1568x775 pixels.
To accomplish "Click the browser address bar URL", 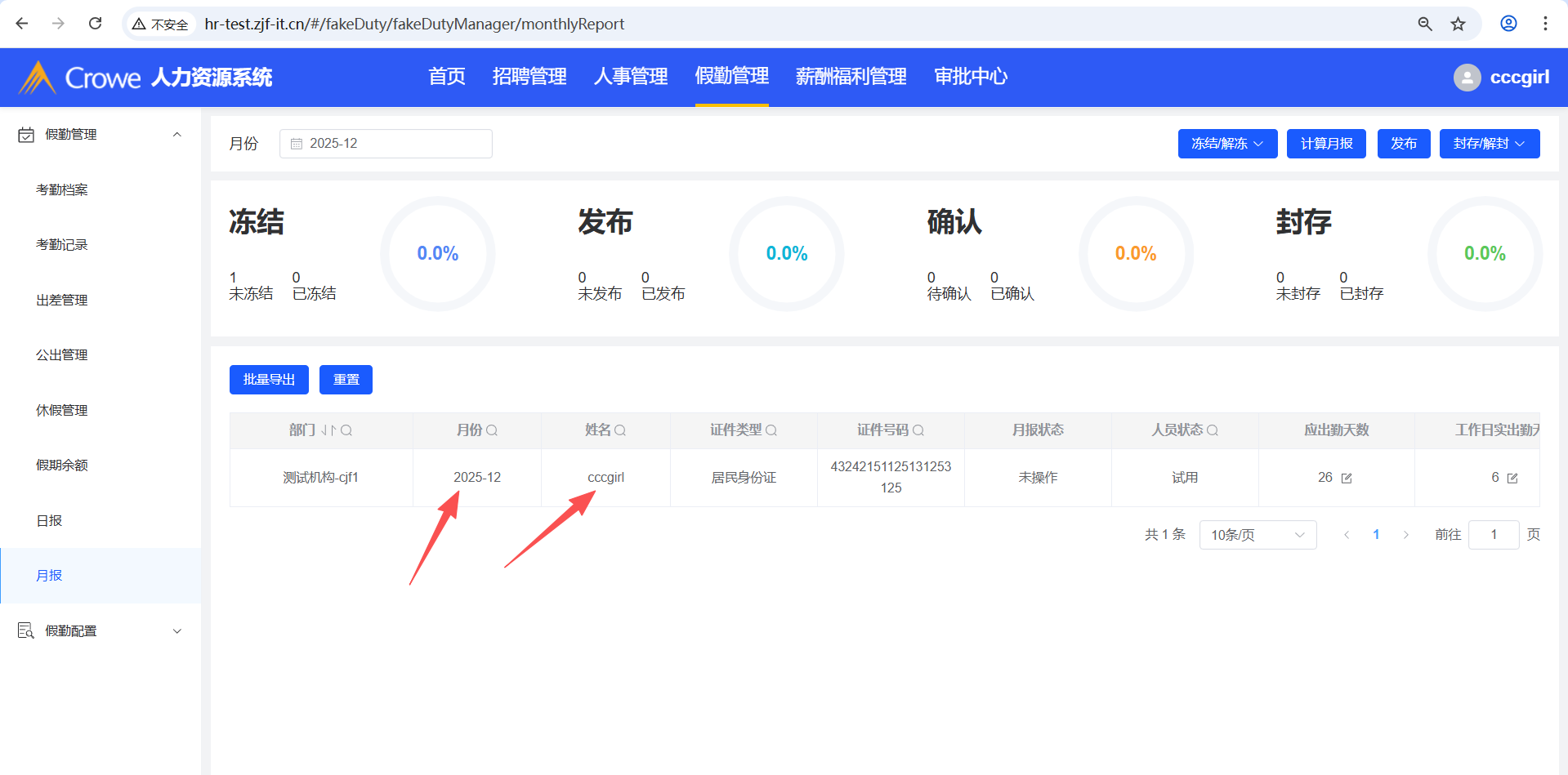I will (414, 24).
